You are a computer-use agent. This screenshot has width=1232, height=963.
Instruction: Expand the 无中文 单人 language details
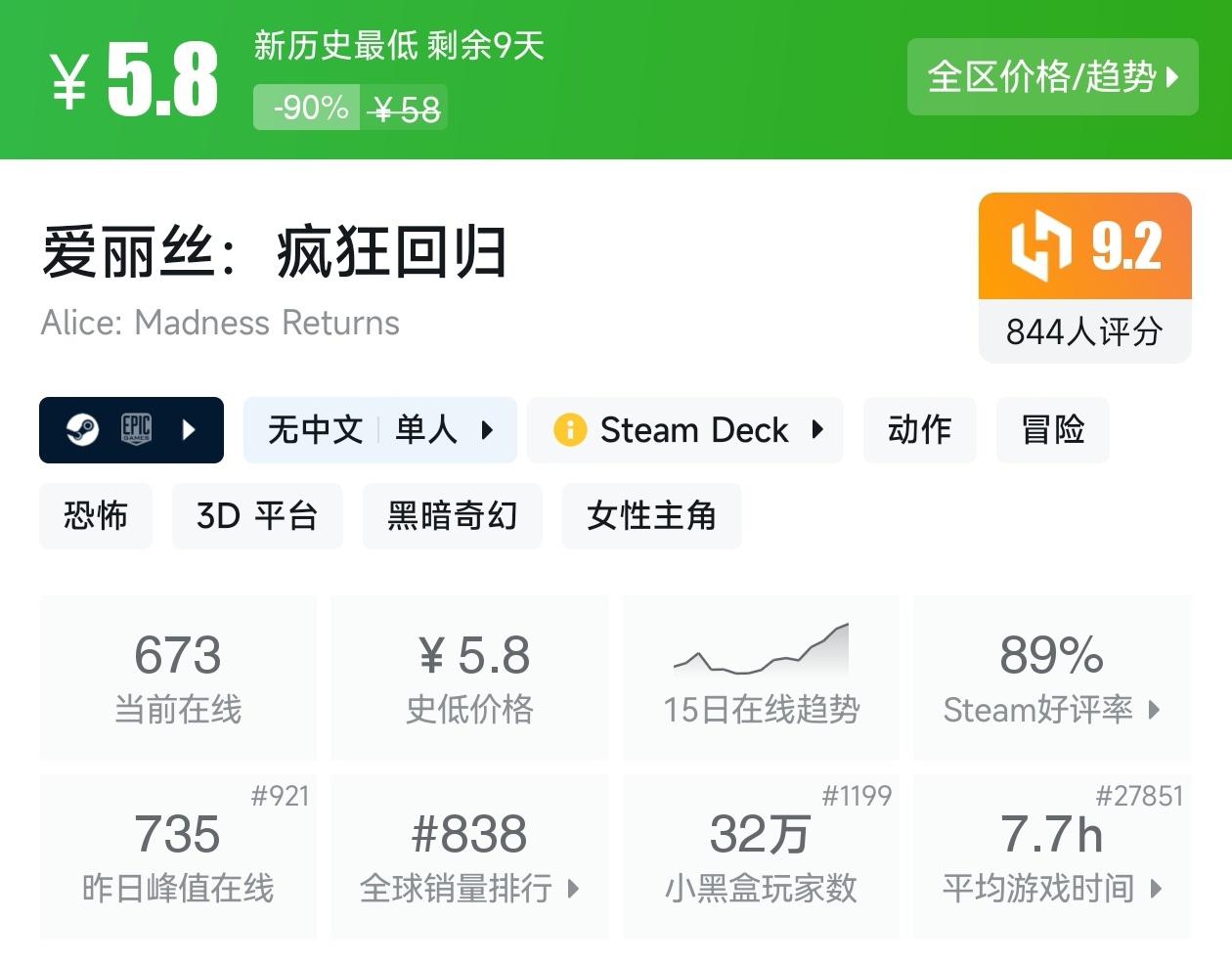tap(379, 429)
